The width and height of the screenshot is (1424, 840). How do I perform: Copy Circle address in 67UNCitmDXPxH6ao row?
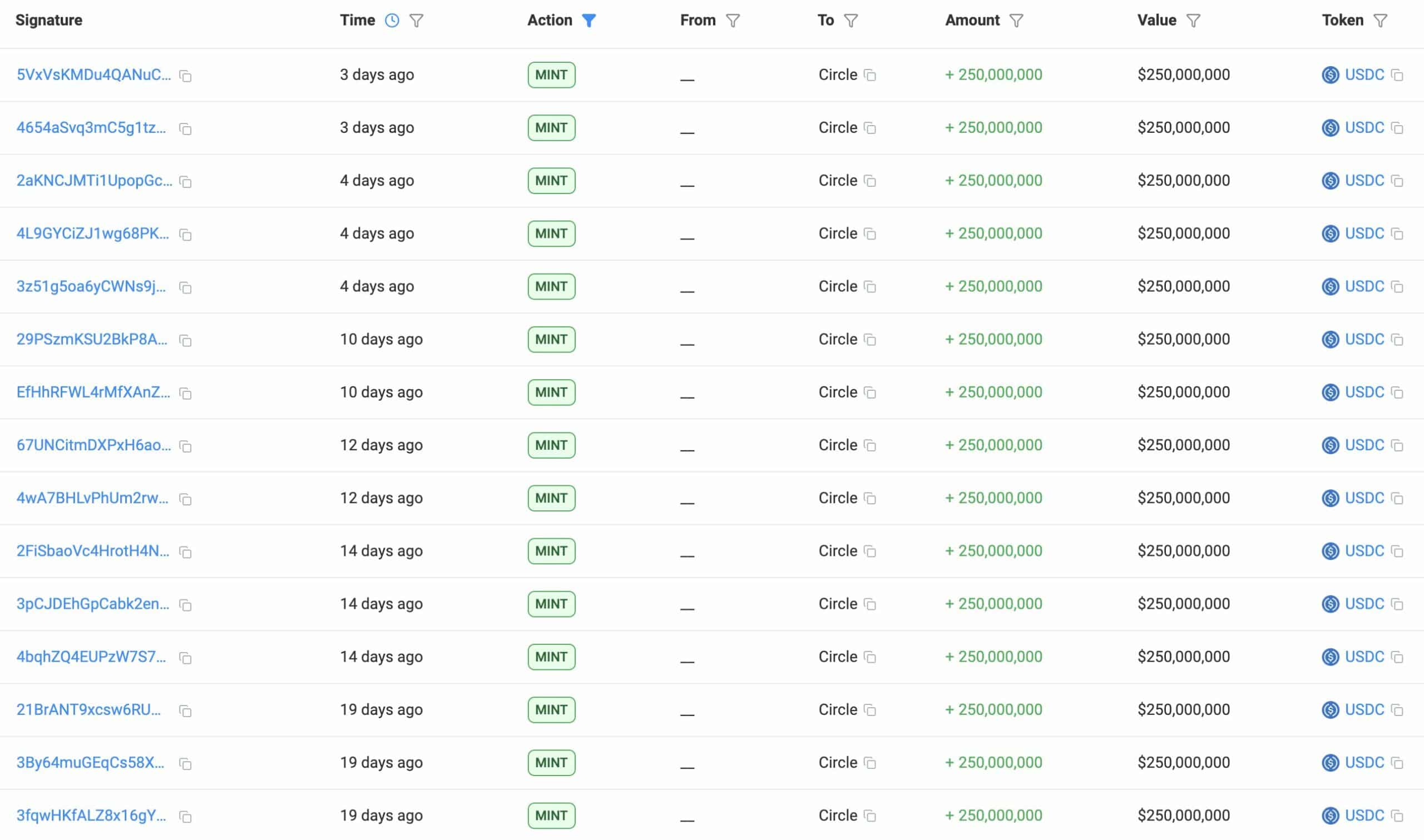pos(871,446)
